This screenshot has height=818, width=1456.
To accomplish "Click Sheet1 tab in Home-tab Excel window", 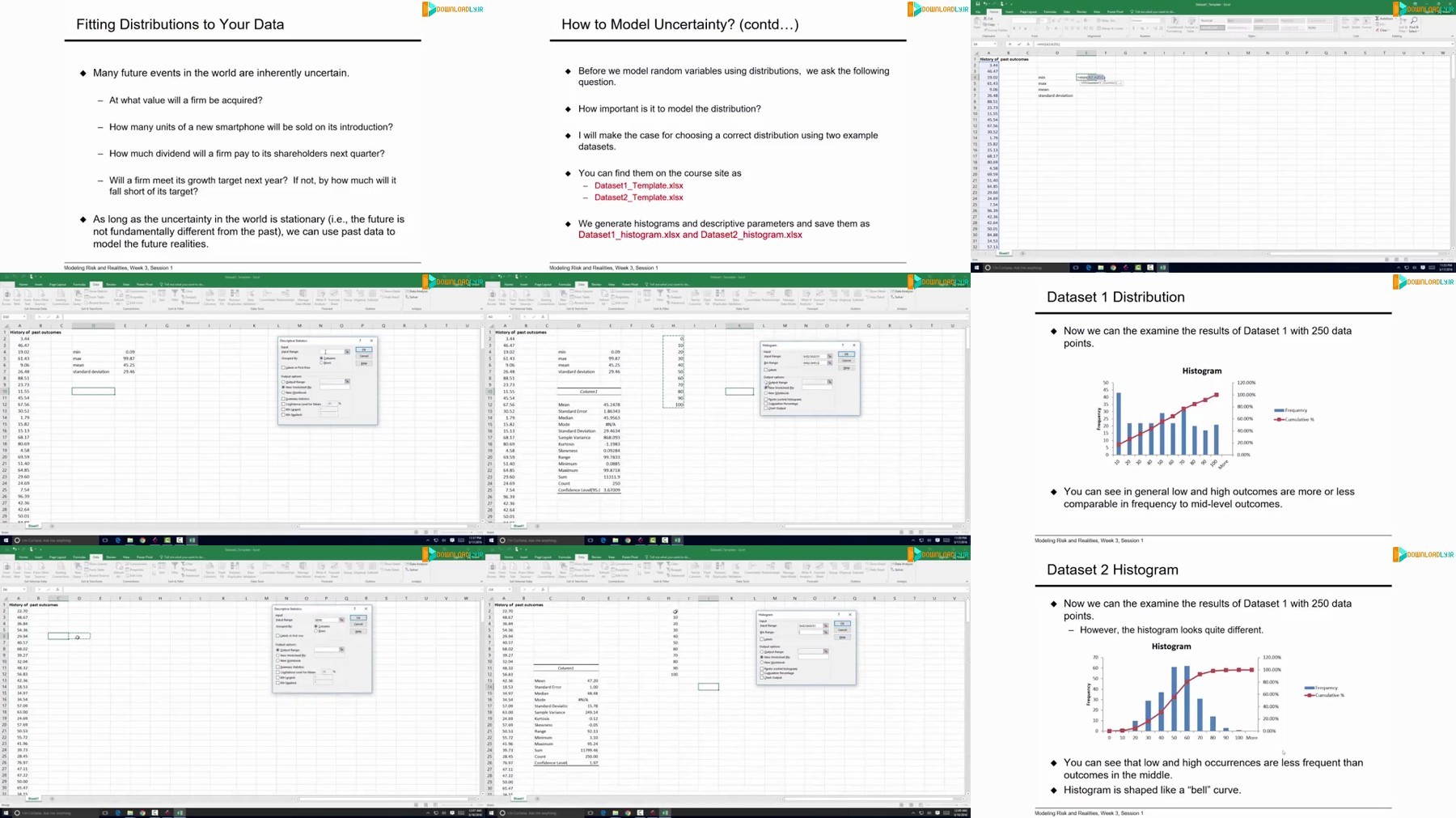I will [x=1004, y=253].
